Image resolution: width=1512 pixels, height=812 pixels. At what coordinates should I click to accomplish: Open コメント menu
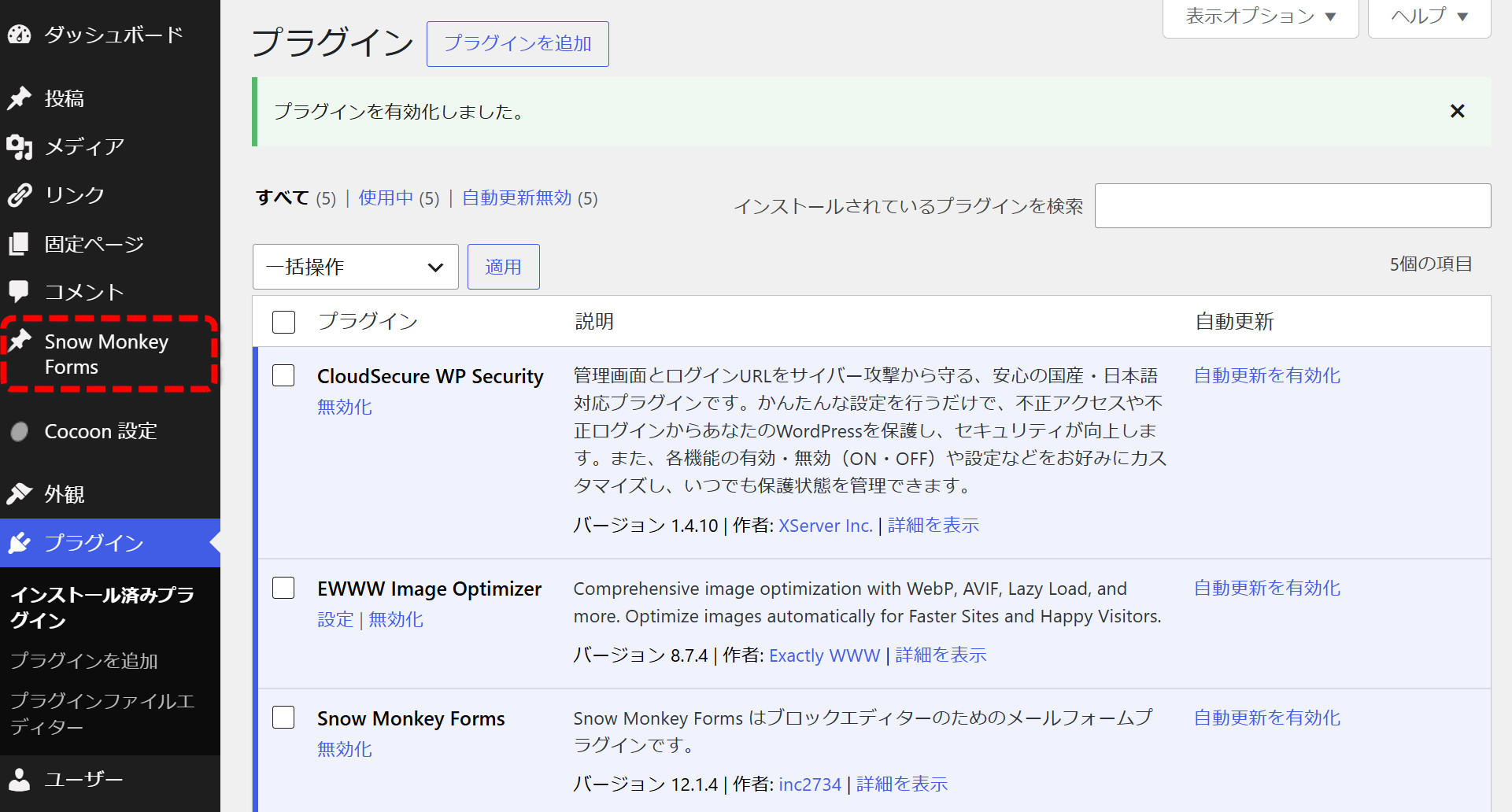coord(110,292)
